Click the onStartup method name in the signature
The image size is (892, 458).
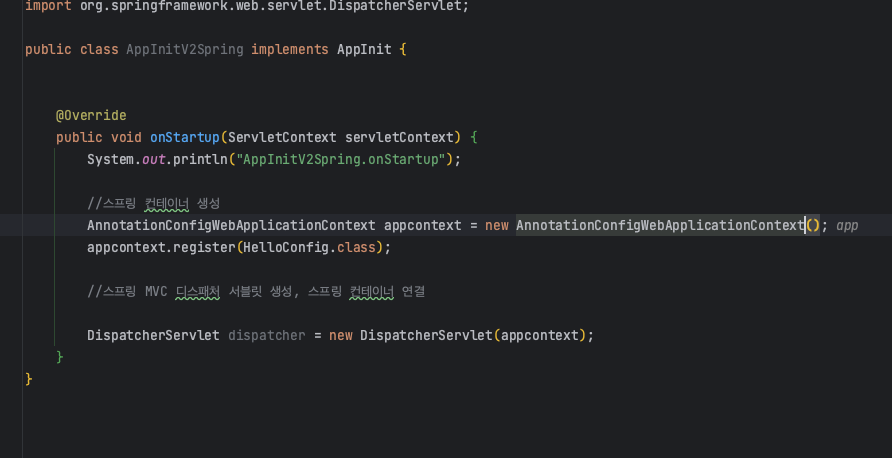coord(185,138)
